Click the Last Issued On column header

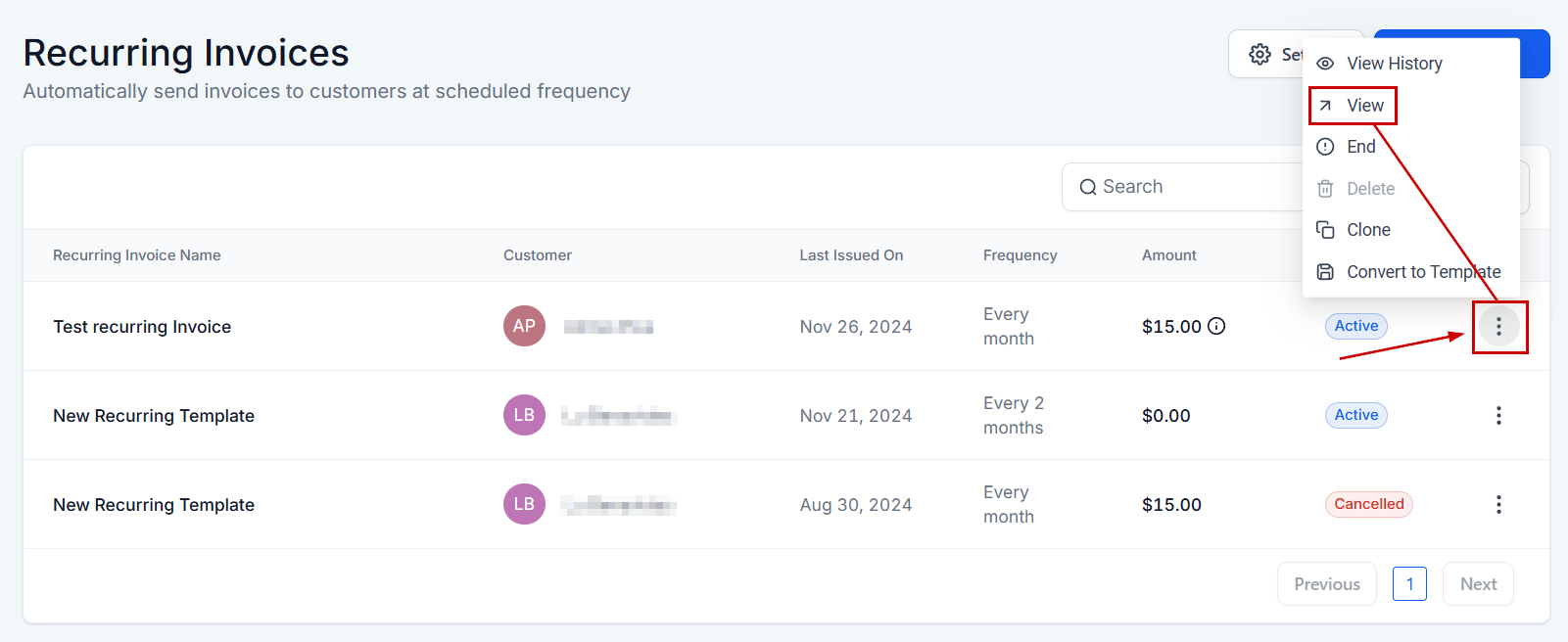click(x=851, y=255)
